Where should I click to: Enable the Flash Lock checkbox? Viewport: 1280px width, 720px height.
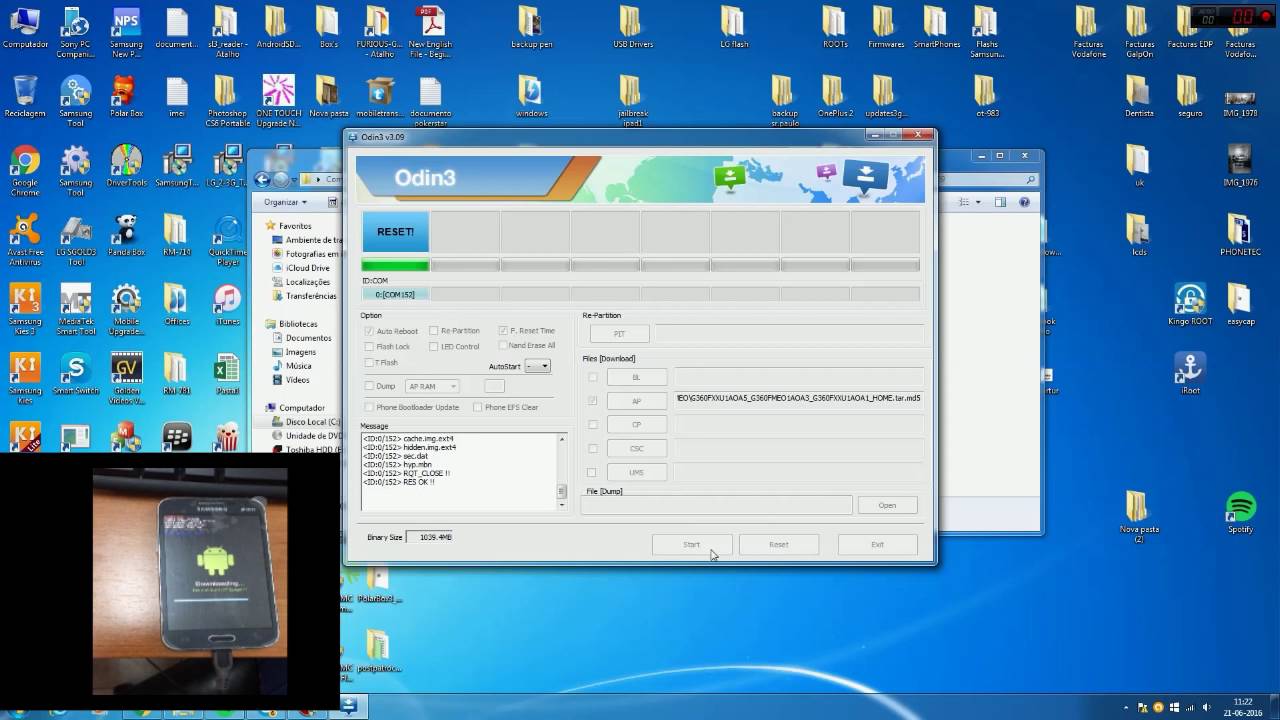pos(370,347)
